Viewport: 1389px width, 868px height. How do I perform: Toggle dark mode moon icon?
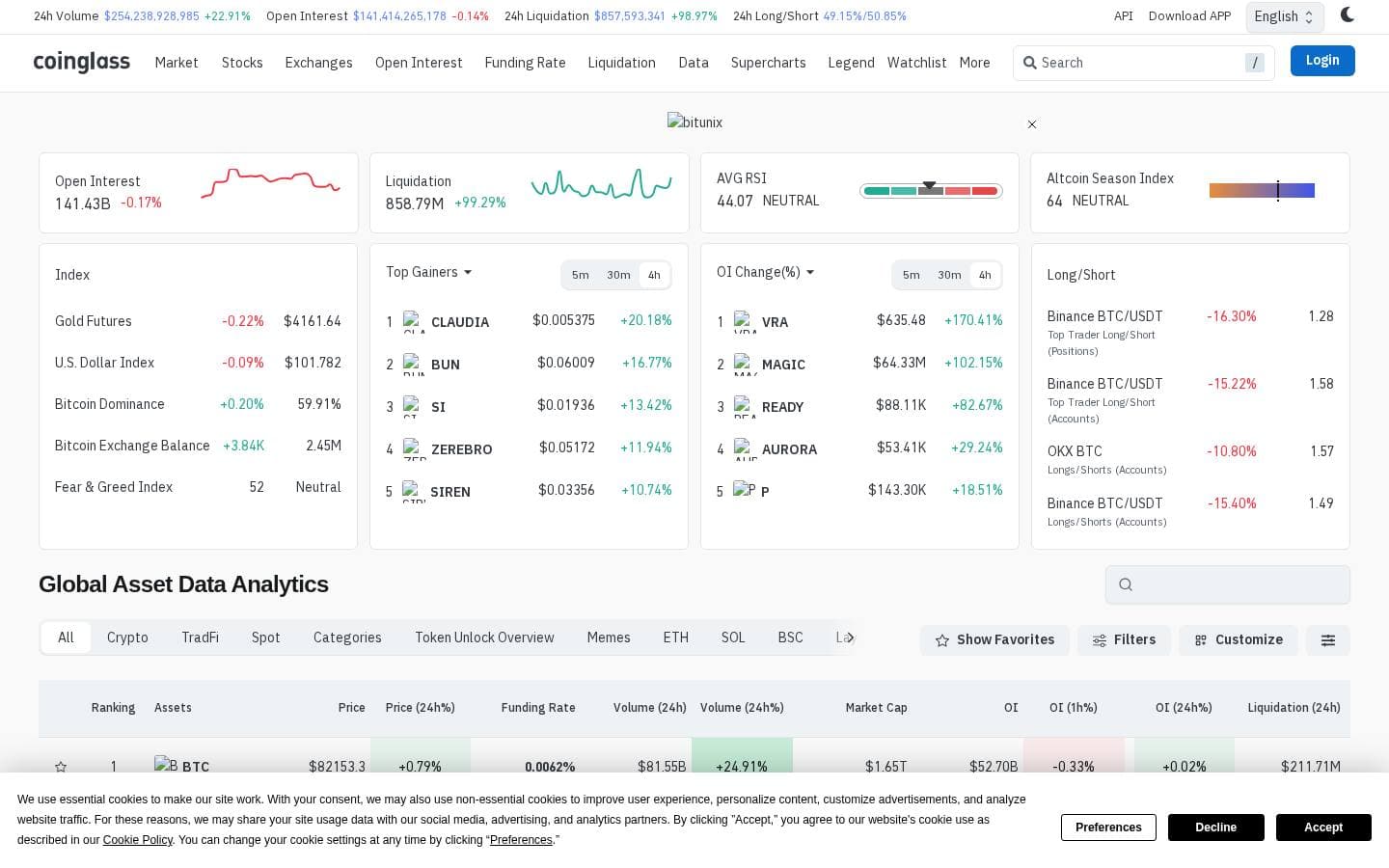click(x=1348, y=15)
